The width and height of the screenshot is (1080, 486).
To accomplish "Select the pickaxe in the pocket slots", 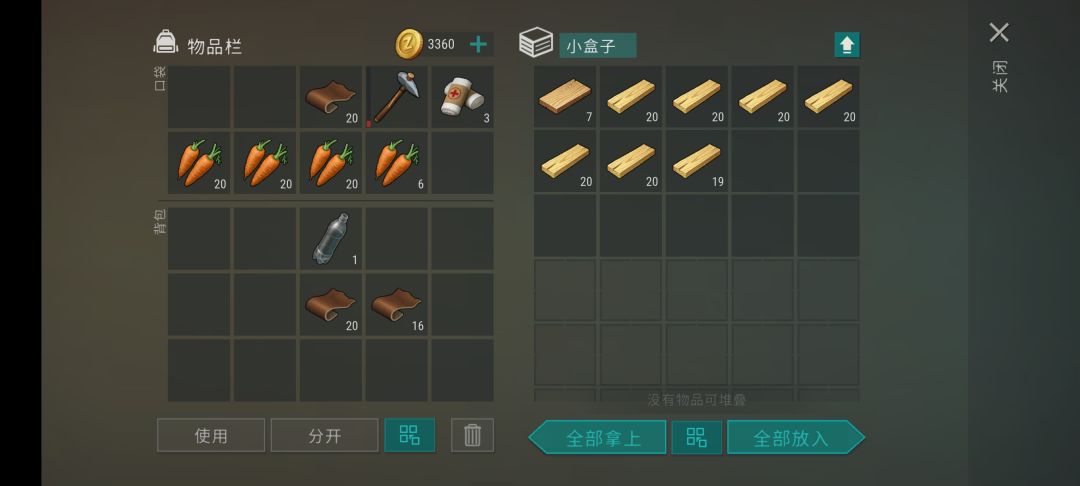I will click(397, 97).
